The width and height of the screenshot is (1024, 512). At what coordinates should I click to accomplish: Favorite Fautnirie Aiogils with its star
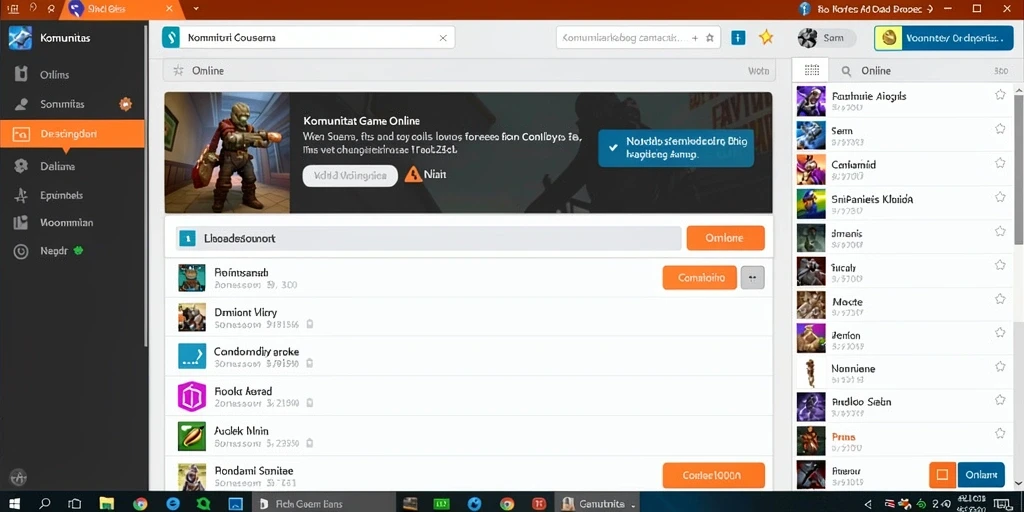[x=1000, y=95]
